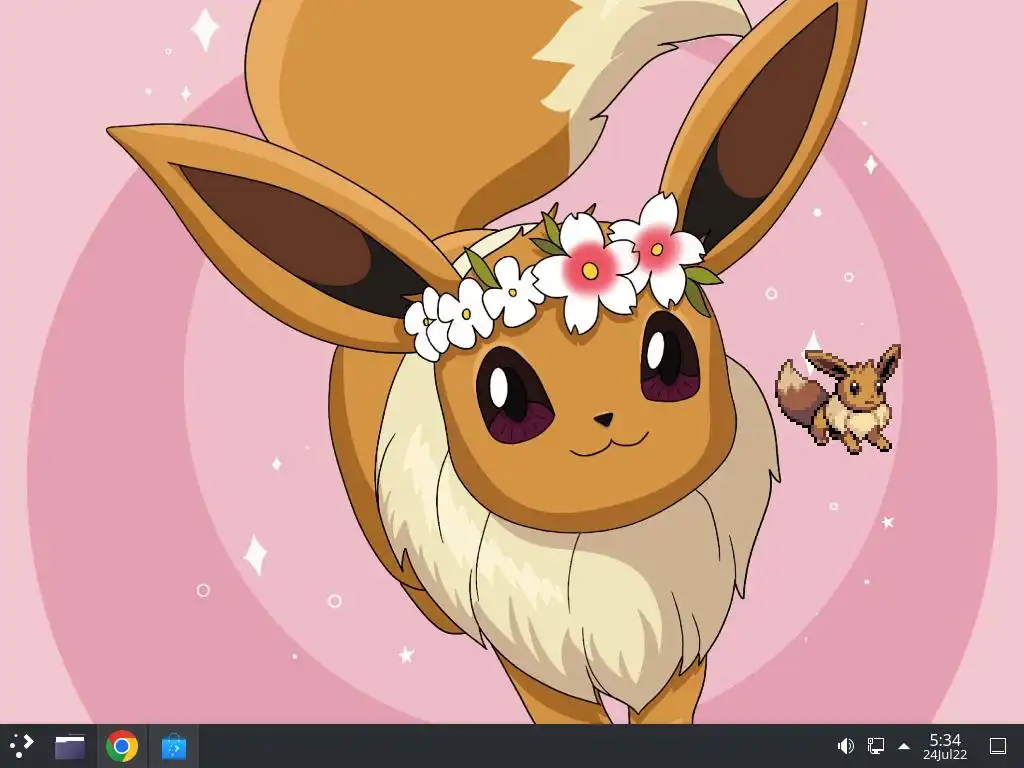Open the KDE application launcher

coord(22,746)
